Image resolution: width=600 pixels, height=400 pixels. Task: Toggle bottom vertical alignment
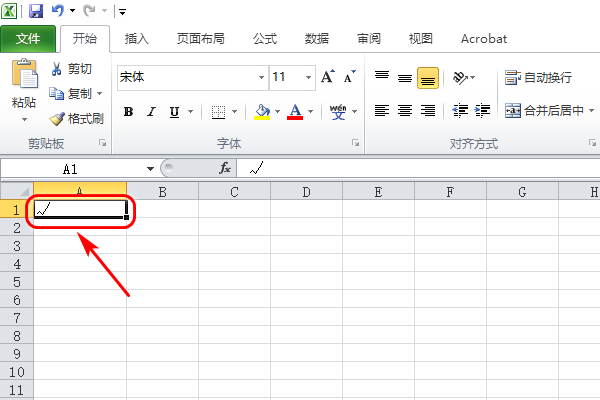428,78
